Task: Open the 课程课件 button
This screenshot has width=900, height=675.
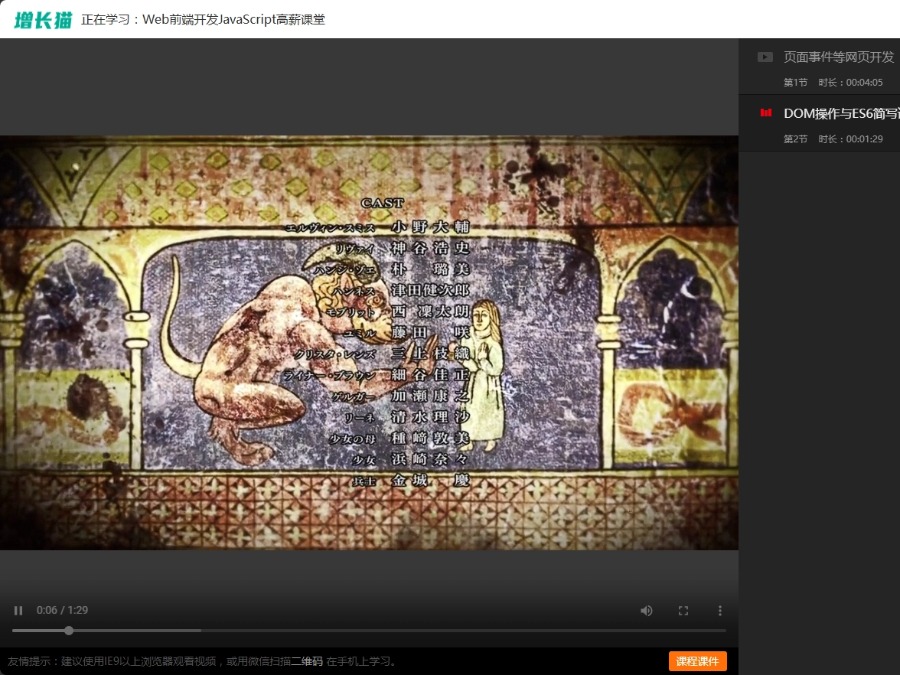Action: tap(697, 661)
